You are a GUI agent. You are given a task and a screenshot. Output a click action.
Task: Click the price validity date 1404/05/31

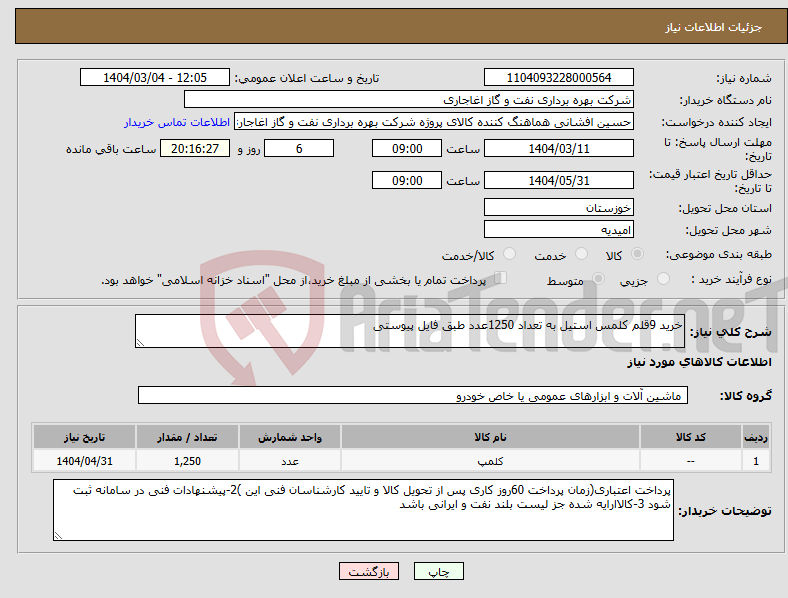click(x=559, y=180)
